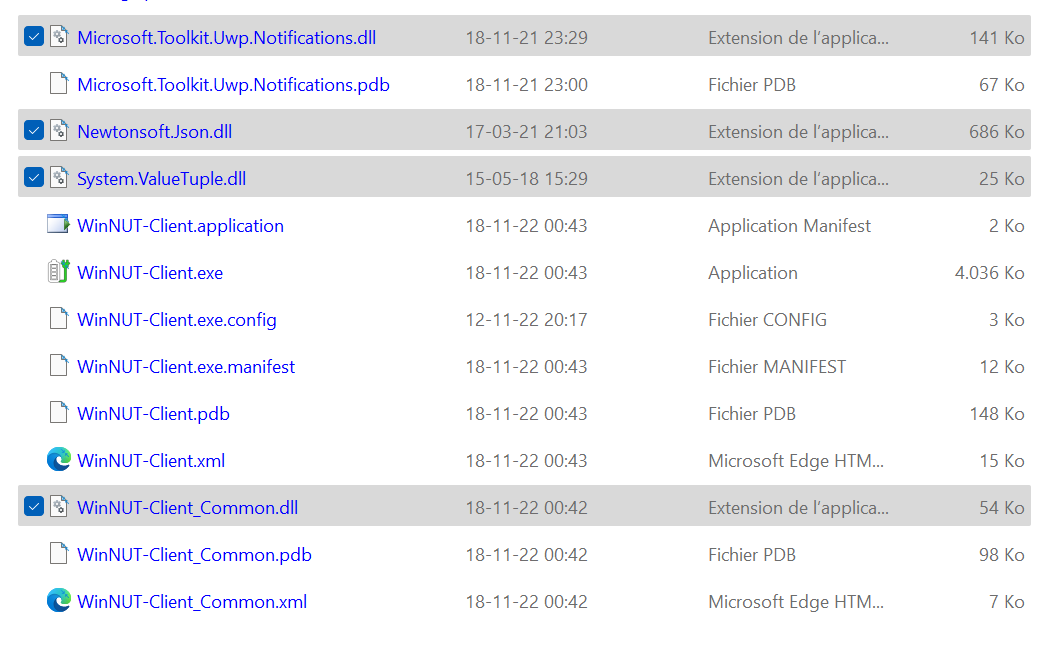Open the WinNUT-Client.exe.manifest link

pyautogui.click(x=185, y=366)
